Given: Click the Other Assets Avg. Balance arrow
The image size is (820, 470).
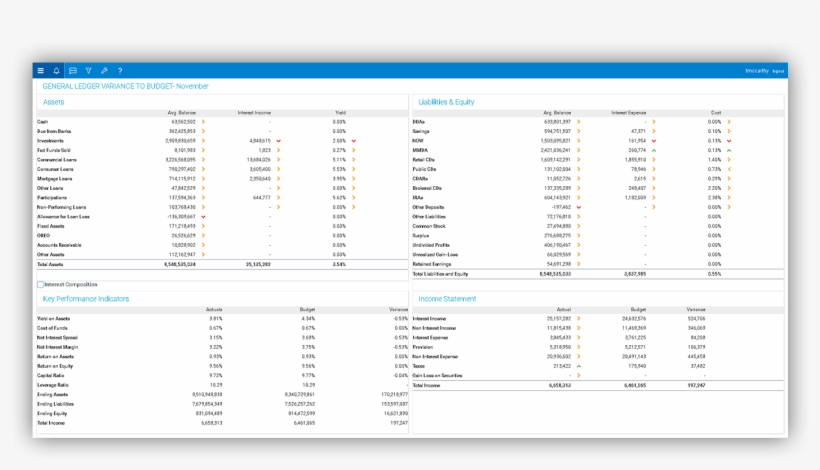Looking at the screenshot, I should (x=203, y=255).
